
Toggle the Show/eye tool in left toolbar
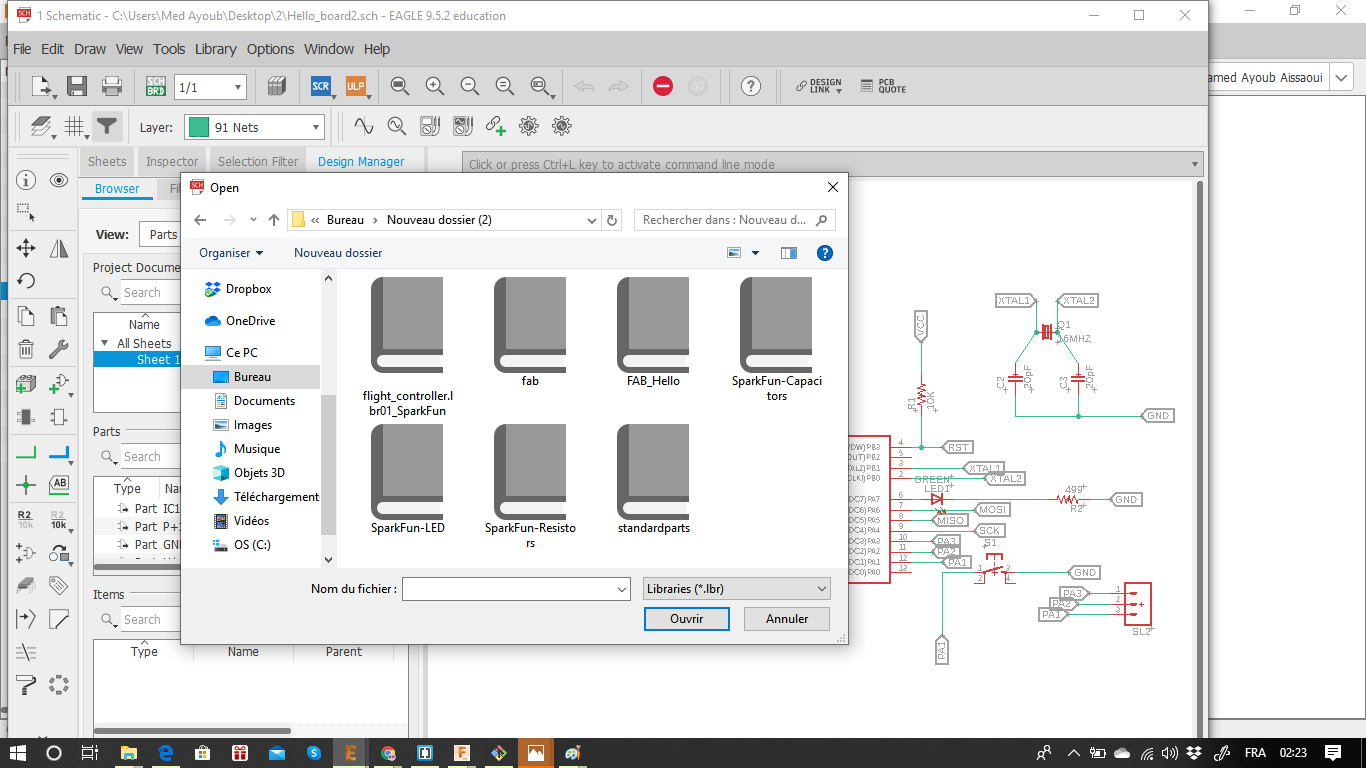pos(59,181)
